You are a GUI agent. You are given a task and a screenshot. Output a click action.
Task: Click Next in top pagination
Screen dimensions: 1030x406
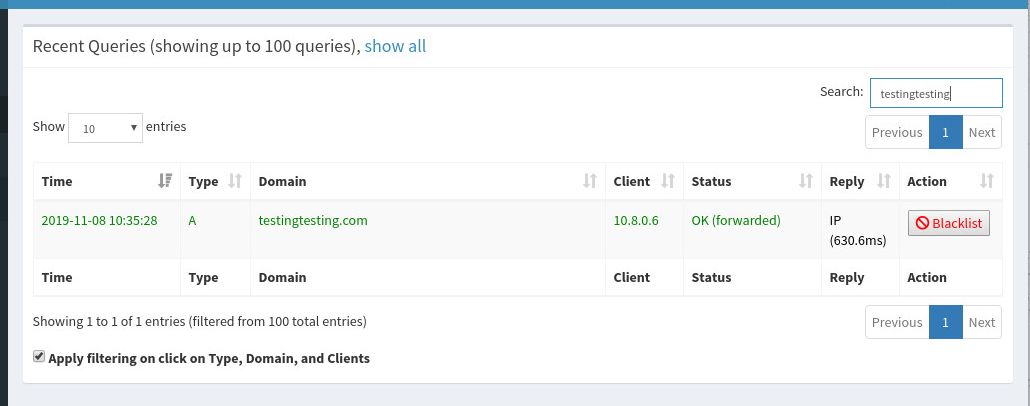[x=981, y=132]
